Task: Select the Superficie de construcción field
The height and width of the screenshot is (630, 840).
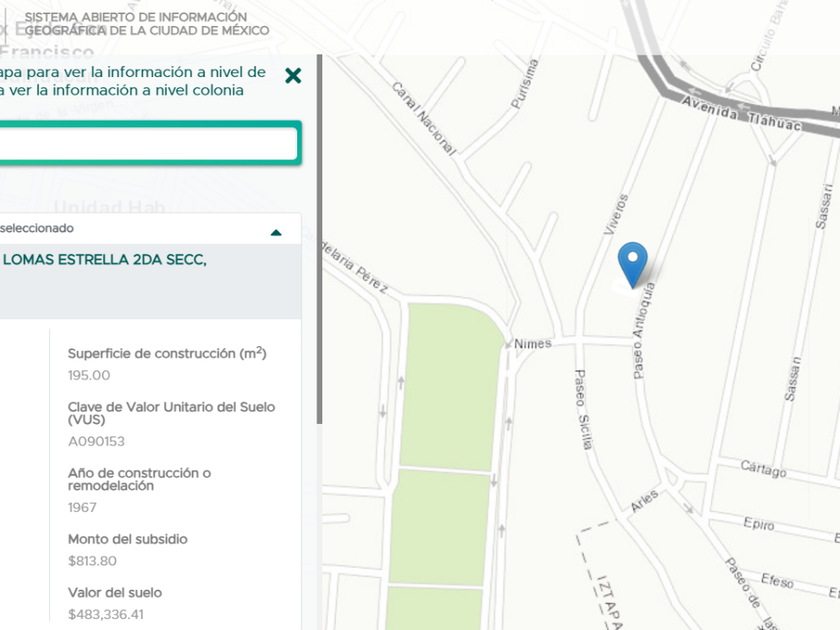Action: [x=167, y=364]
